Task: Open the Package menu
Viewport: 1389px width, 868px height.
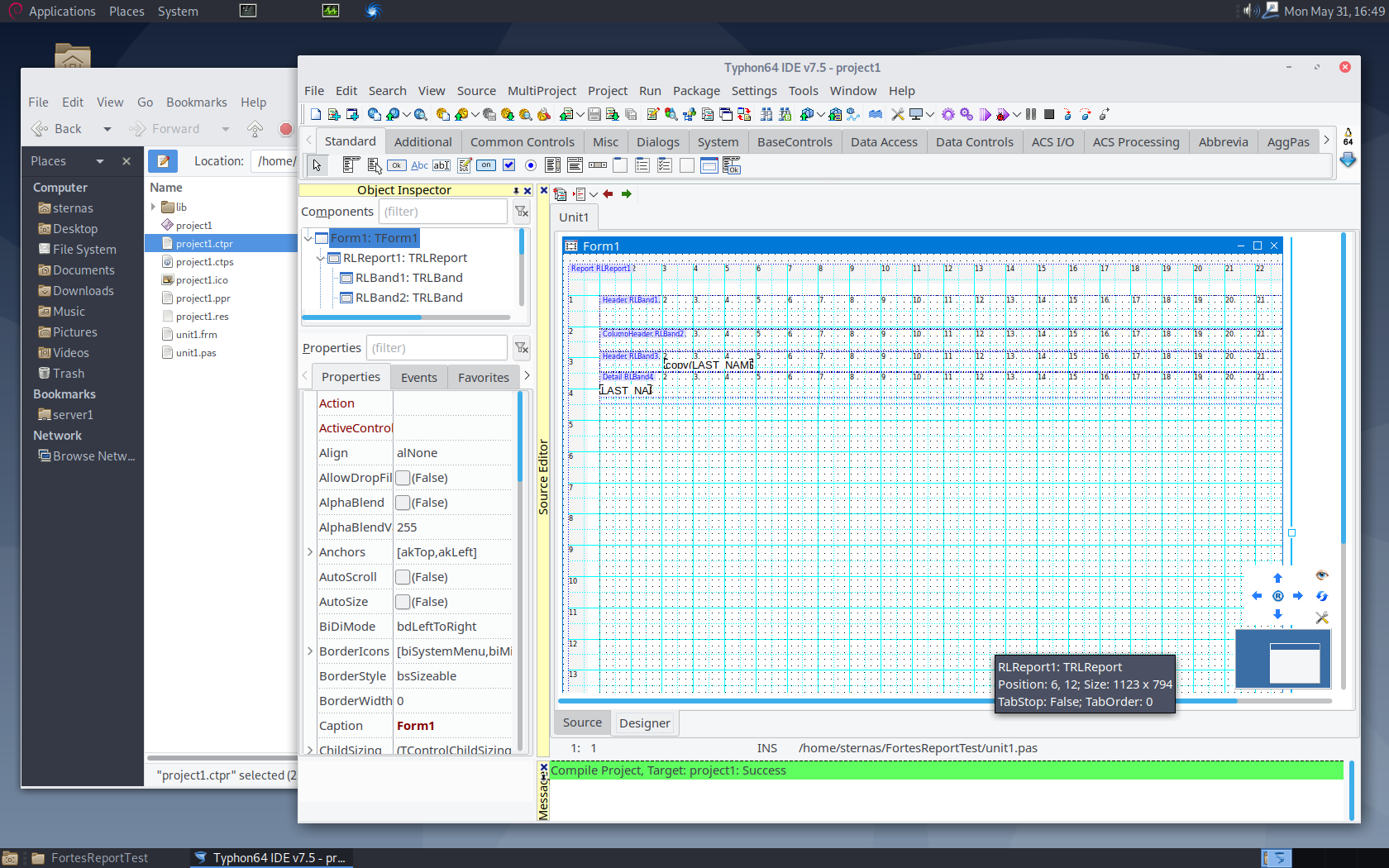Action: (x=696, y=91)
